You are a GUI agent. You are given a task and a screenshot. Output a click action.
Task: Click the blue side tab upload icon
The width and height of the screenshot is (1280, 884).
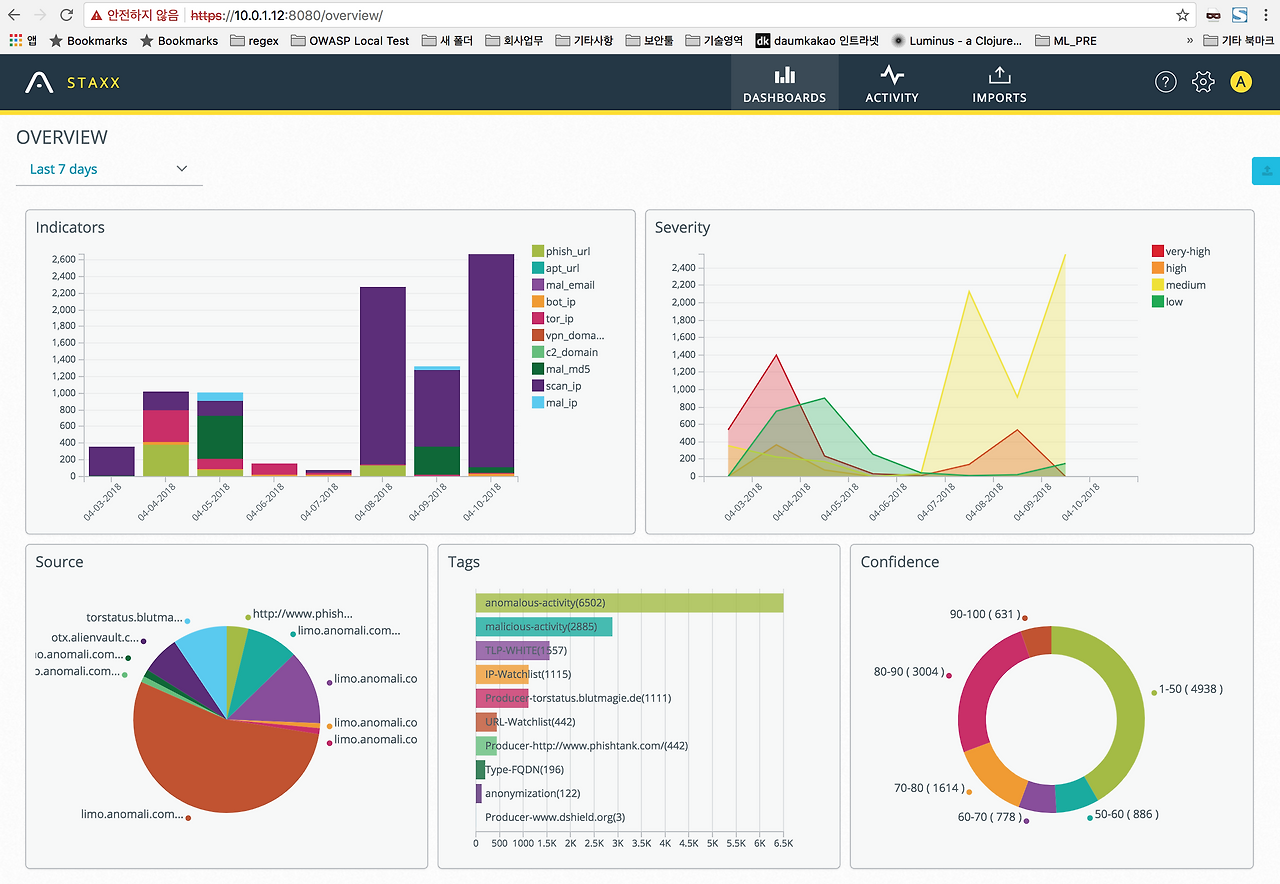(x=1266, y=171)
